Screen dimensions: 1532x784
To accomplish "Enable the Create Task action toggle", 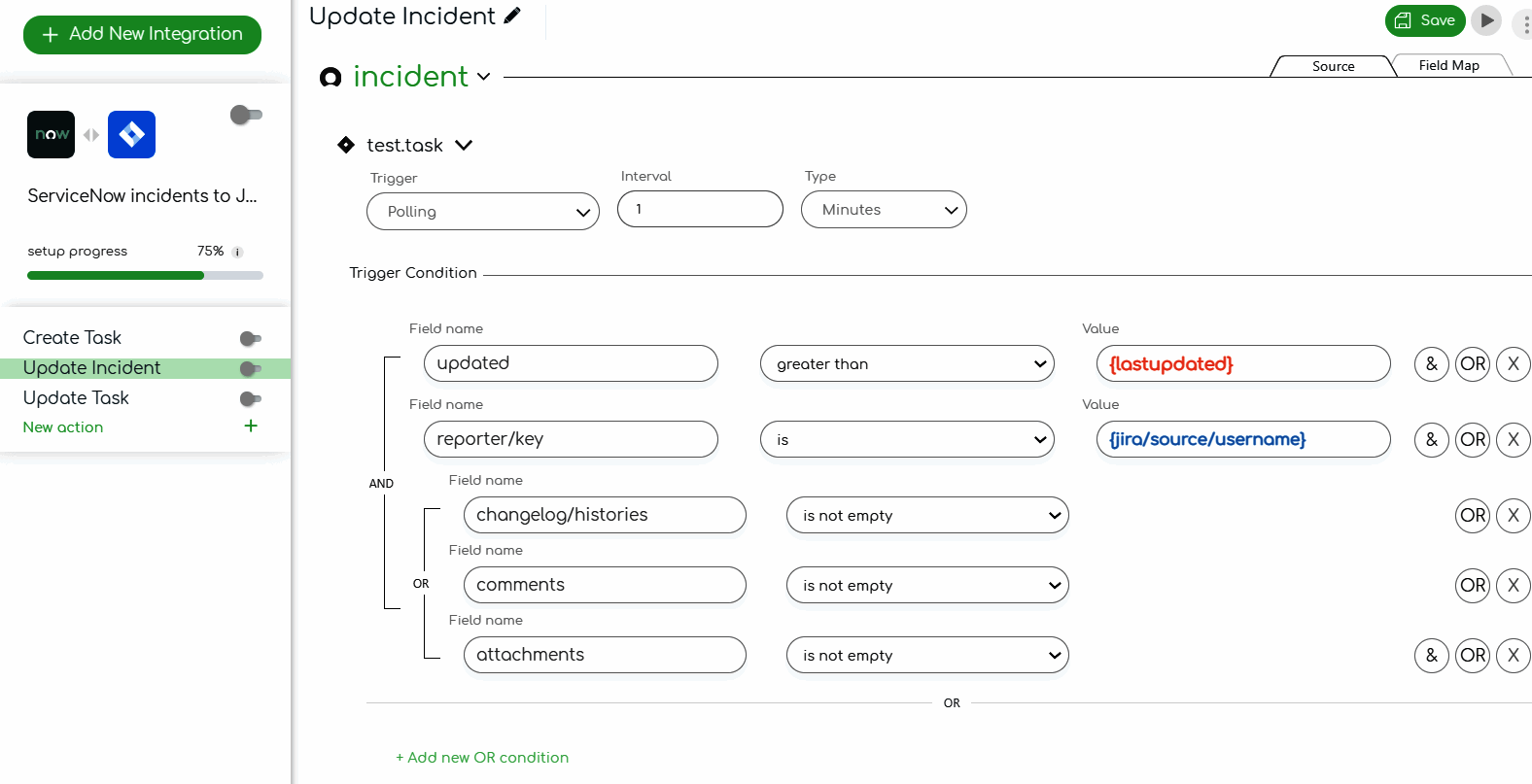I will tap(250, 338).
